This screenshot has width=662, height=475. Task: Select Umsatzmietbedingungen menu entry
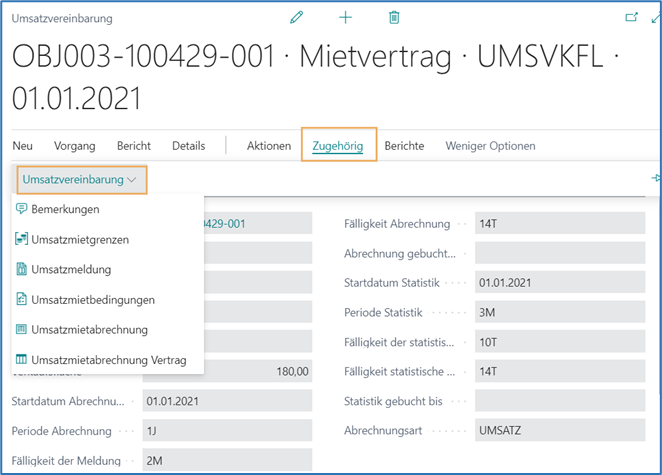[x=108, y=300]
